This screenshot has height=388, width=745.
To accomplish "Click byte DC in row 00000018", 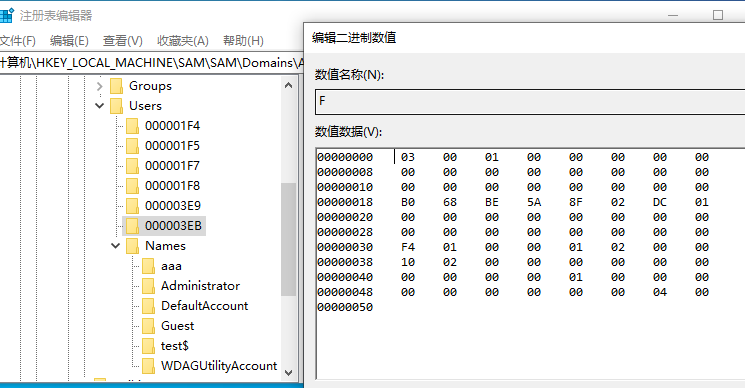I will pos(660,202).
